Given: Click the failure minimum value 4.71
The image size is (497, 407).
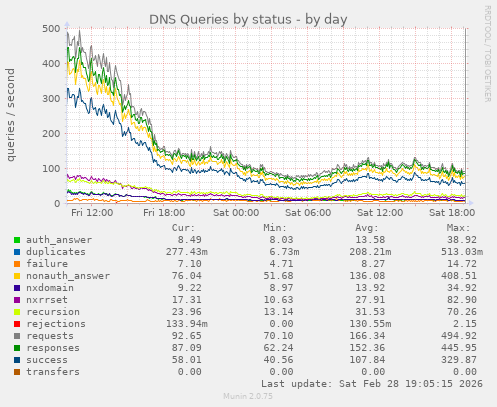Looking at the screenshot, I should 281,264.
